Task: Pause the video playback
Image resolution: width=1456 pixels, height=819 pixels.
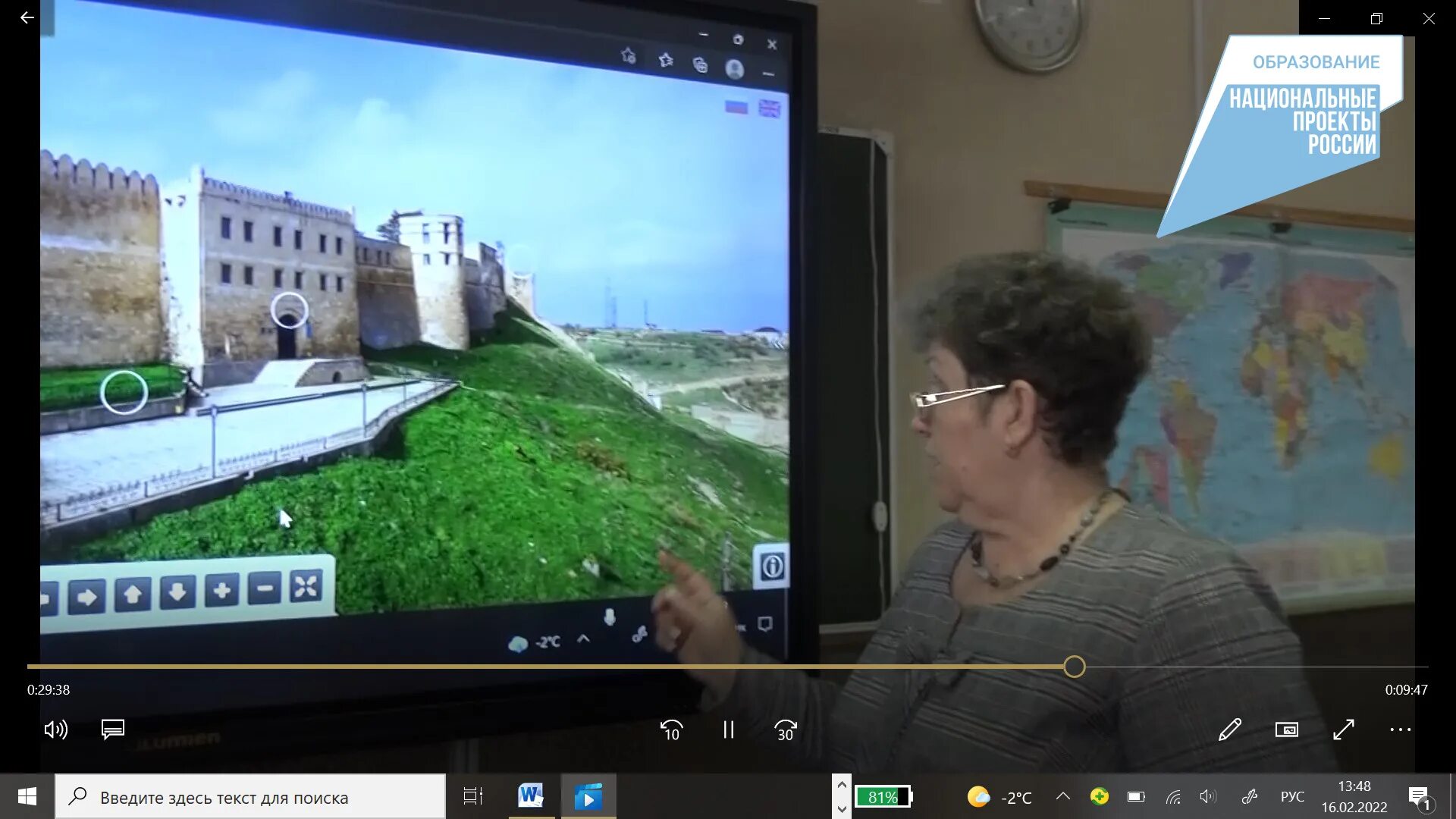Action: [728, 730]
